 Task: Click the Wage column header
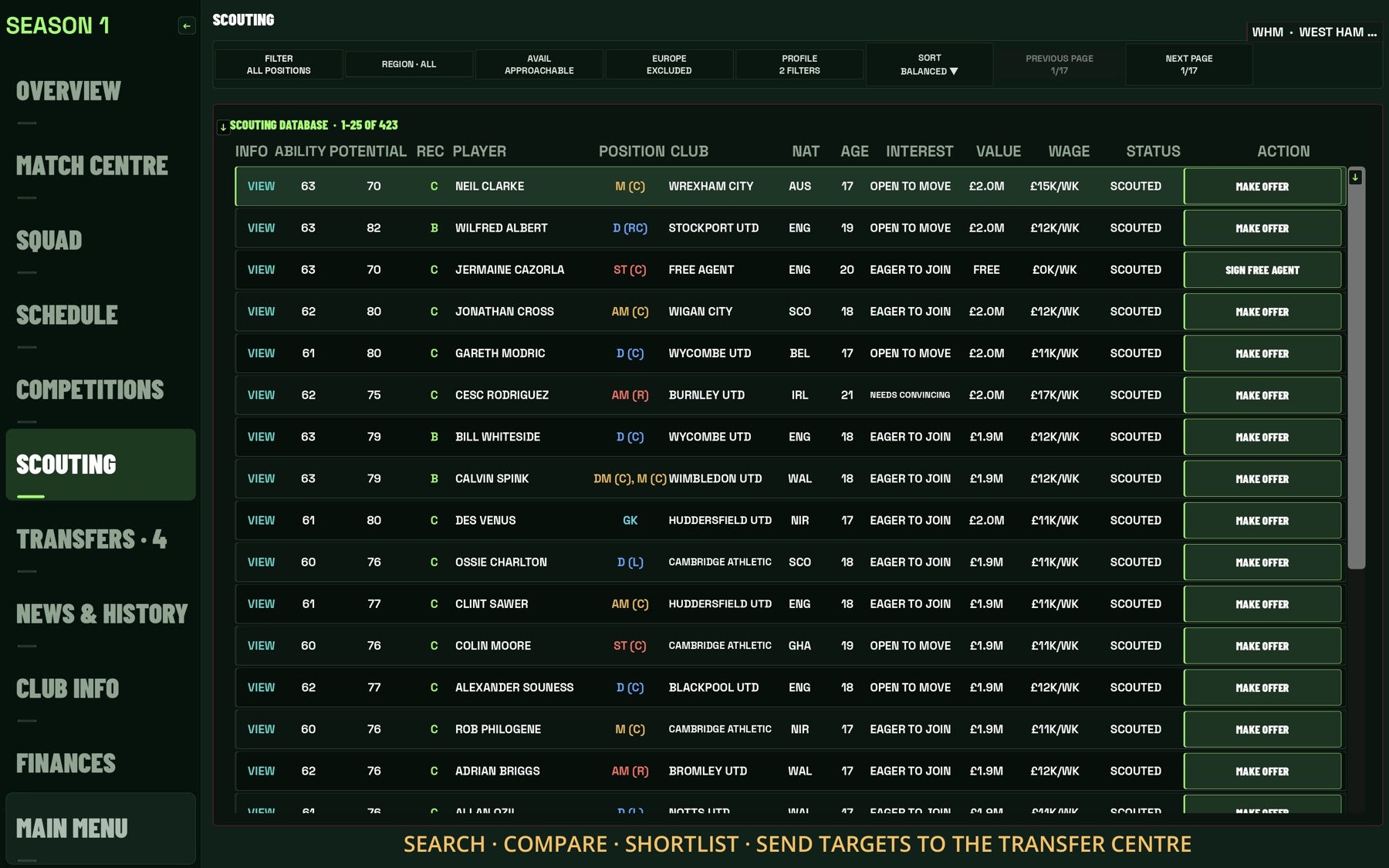click(x=1069, y=151)
